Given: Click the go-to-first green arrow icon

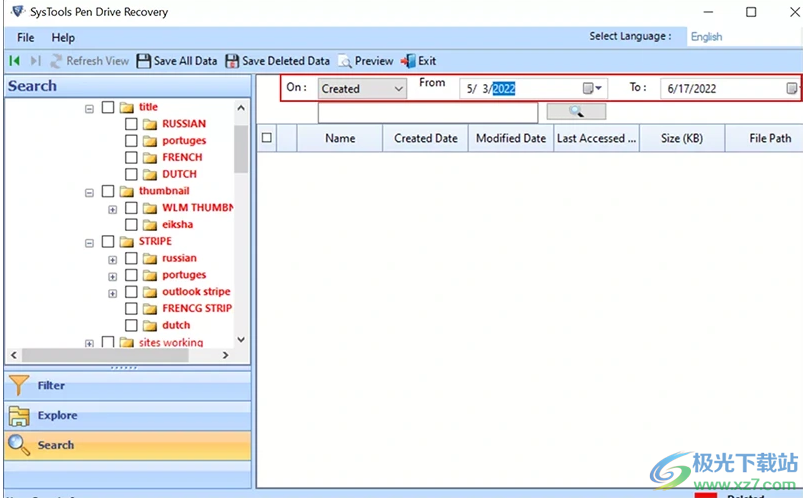Looking at the screenshot, I should [x=14, y=61].
